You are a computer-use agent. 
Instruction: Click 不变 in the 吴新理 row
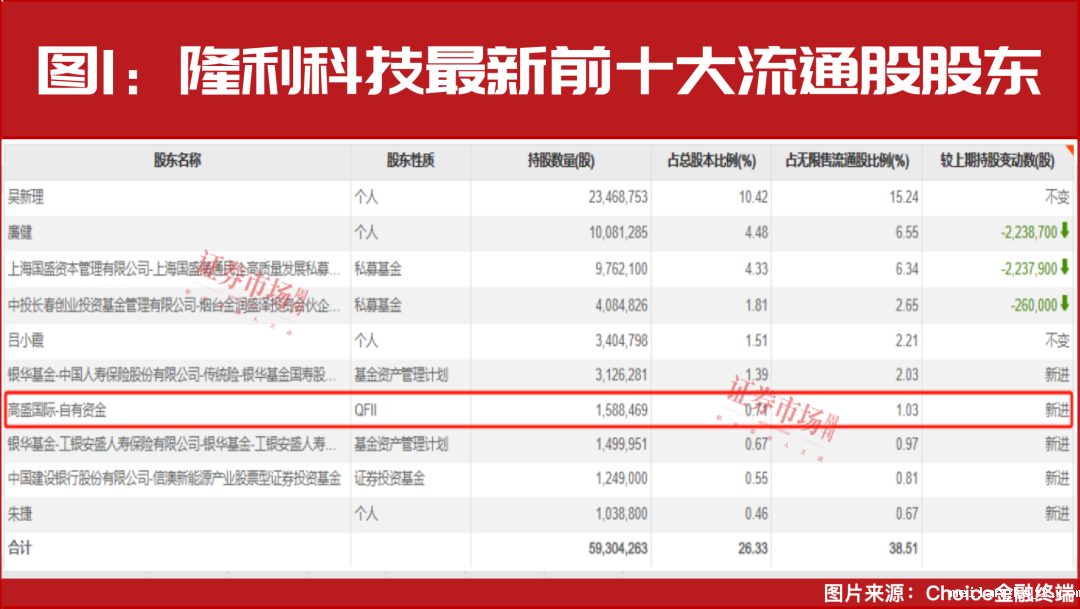click(x=1057, y=197)
